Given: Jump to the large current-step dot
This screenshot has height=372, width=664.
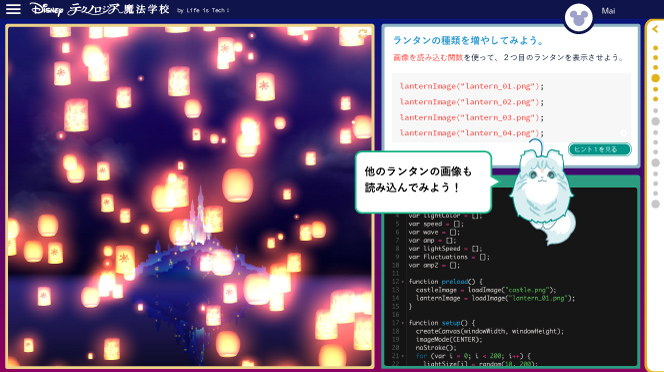Looking at the screenshot, I should [x=656, y=78].
